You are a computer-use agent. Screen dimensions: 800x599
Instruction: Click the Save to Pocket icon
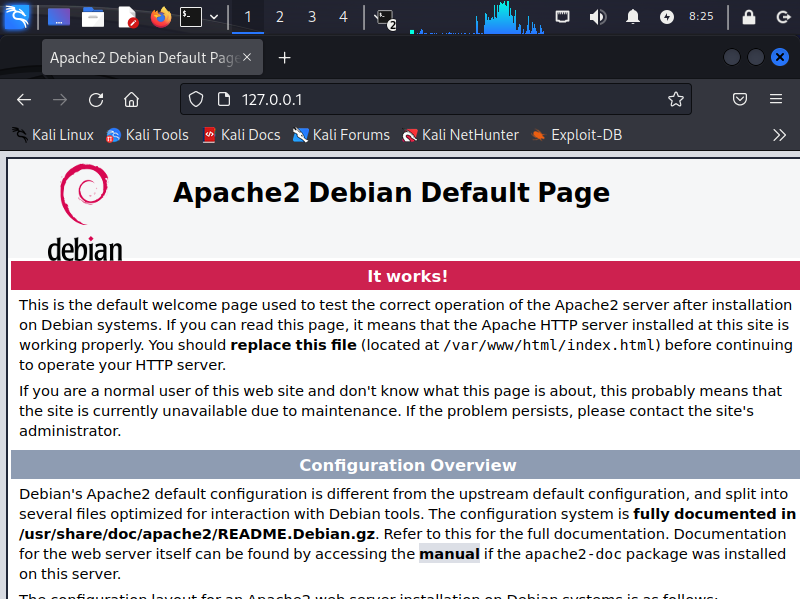pos(740,99)
